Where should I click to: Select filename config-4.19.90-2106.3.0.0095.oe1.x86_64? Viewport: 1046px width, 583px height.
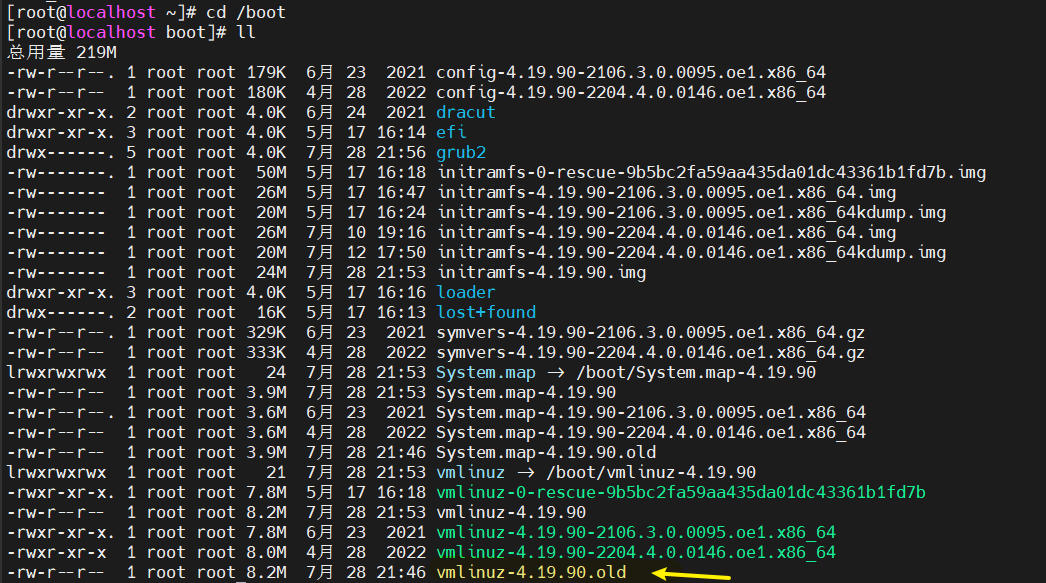631,73
